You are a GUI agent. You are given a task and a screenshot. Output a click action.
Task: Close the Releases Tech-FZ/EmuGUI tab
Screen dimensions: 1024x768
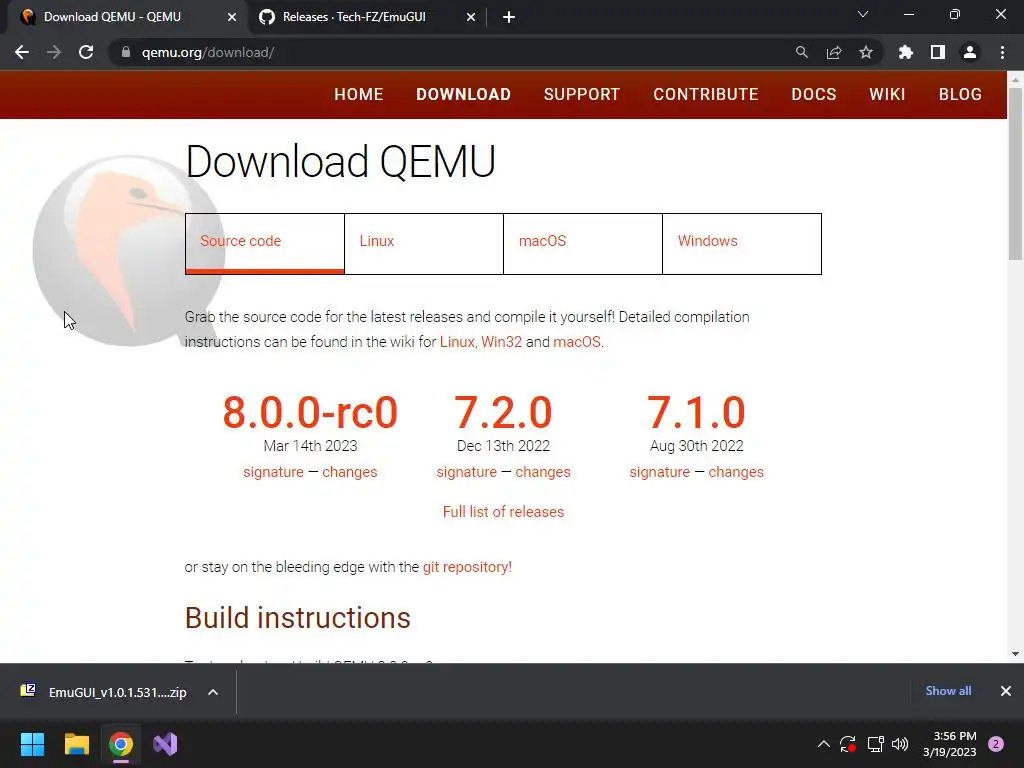(x=471, y=17)
